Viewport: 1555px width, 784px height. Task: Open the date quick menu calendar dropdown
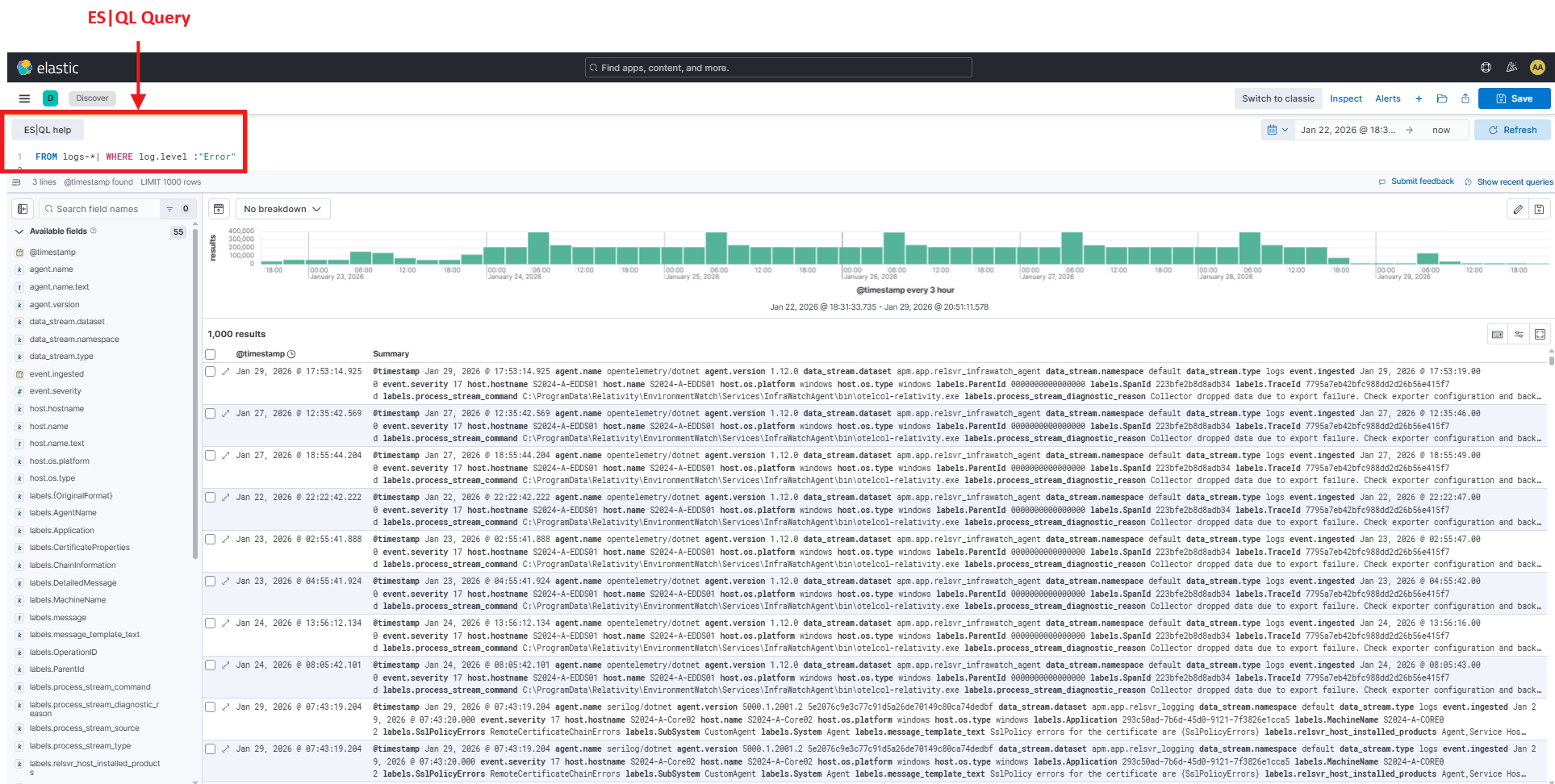[1277, 130]
